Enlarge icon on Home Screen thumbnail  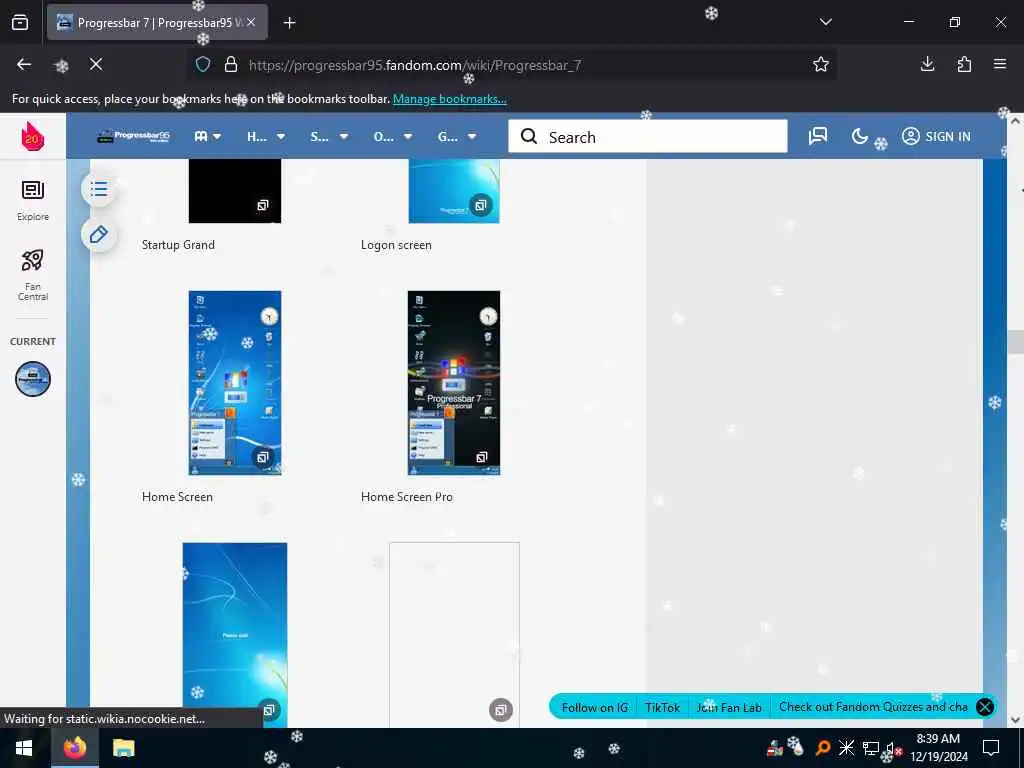[263, 457]
